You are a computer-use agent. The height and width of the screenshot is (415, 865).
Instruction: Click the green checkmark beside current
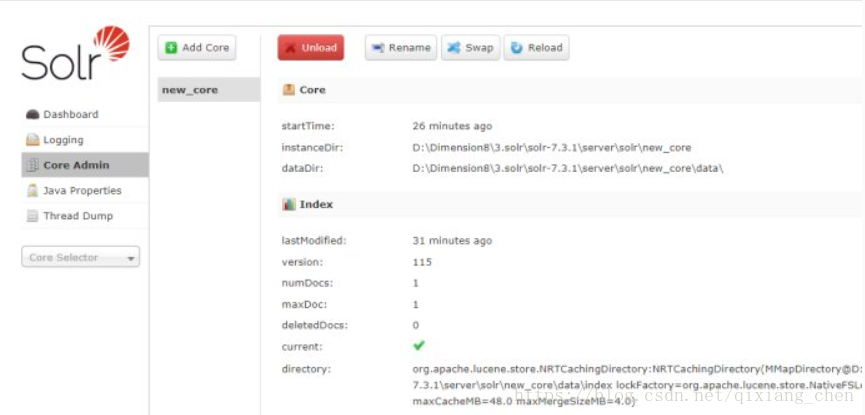[419, 345]
